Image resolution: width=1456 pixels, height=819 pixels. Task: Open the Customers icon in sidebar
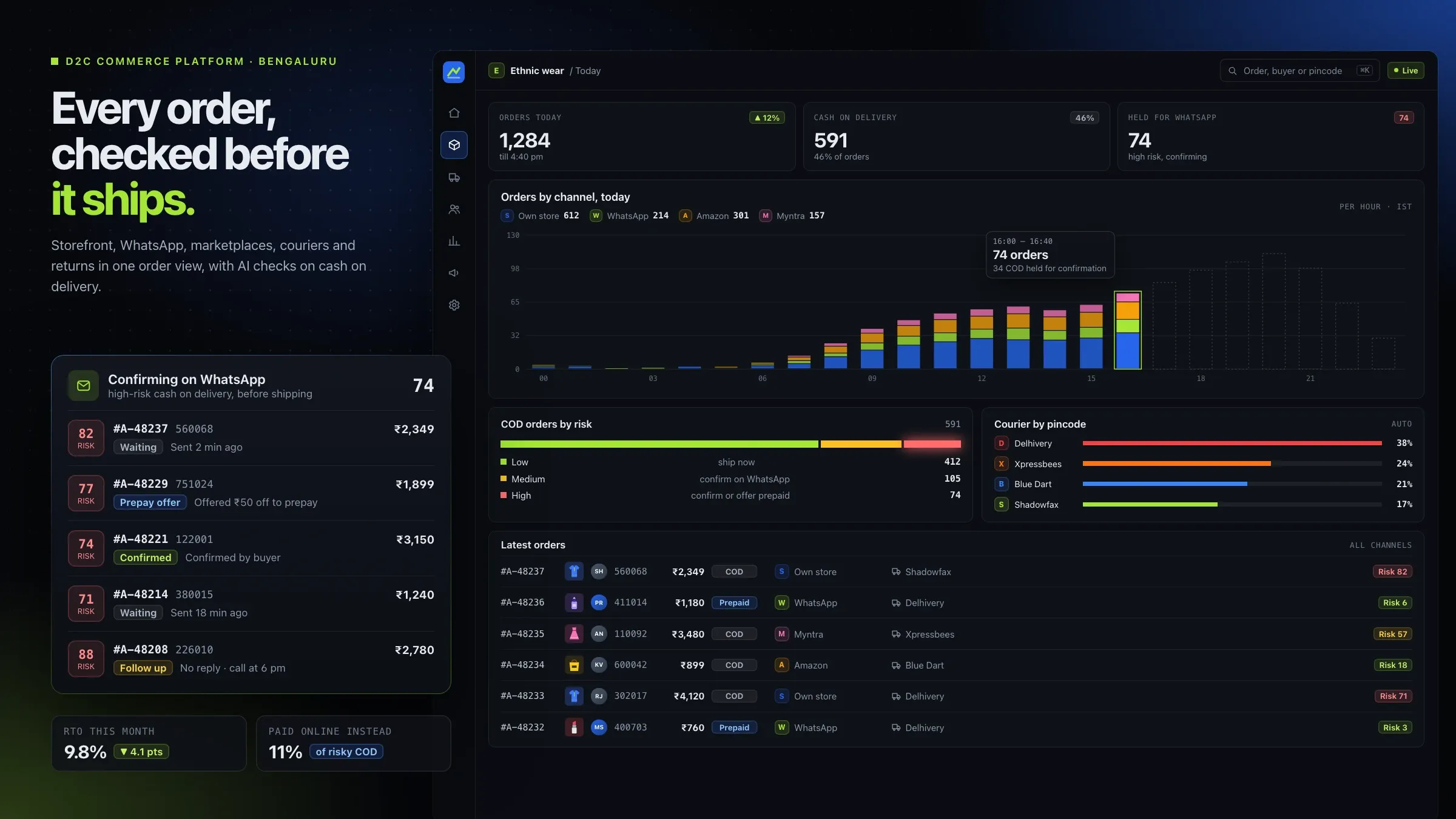tap(454, 209)
